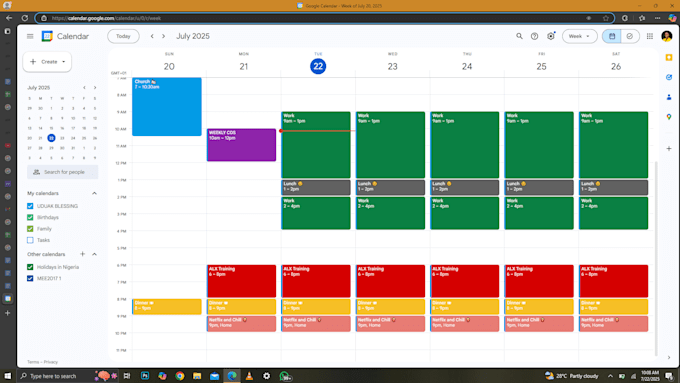Open the Terms link
This screenshot has width=680, height=383.
coord(33,362)
